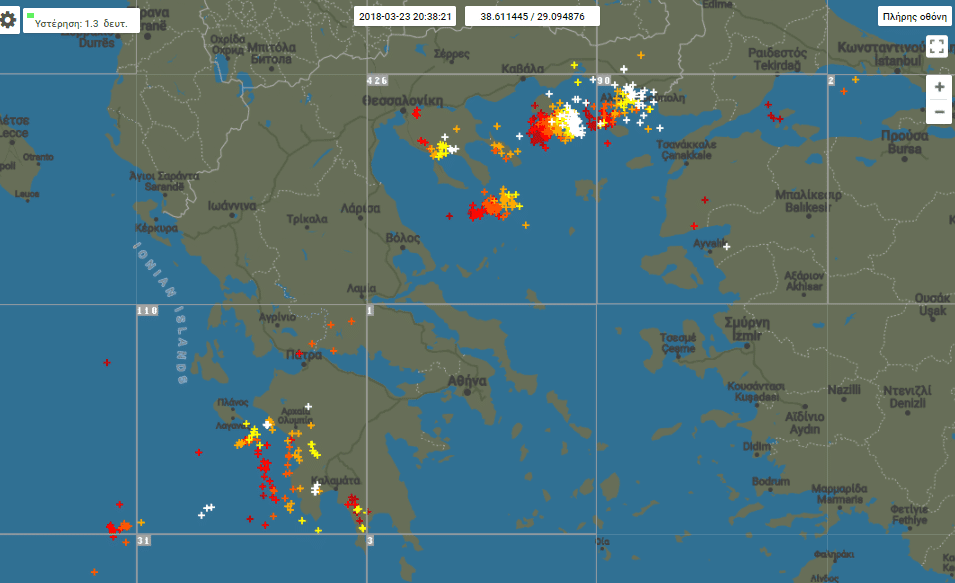Zoom out with the minus button
Image resolution: width=955 pixels, height=583 pixels.
point(939,112)
